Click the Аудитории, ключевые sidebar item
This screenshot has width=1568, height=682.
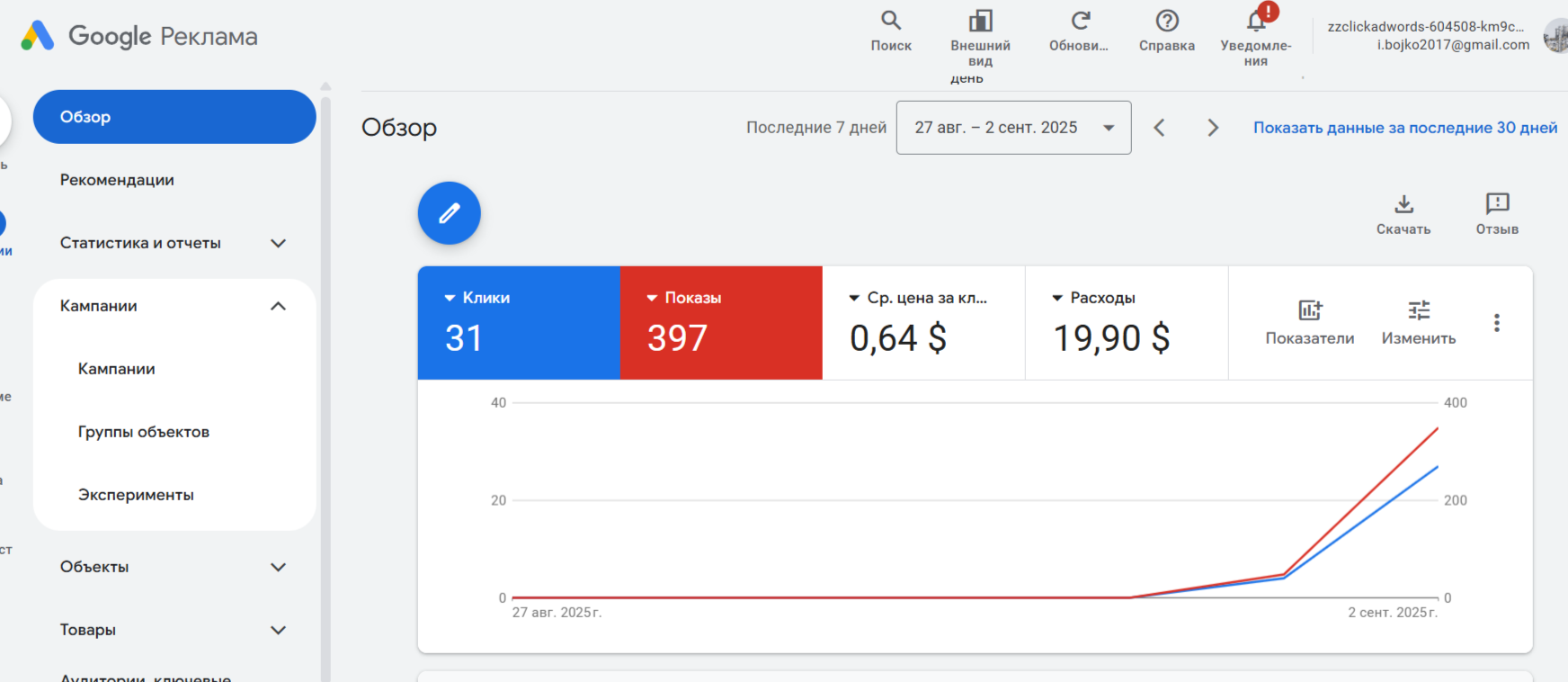(x=146, y=677)
